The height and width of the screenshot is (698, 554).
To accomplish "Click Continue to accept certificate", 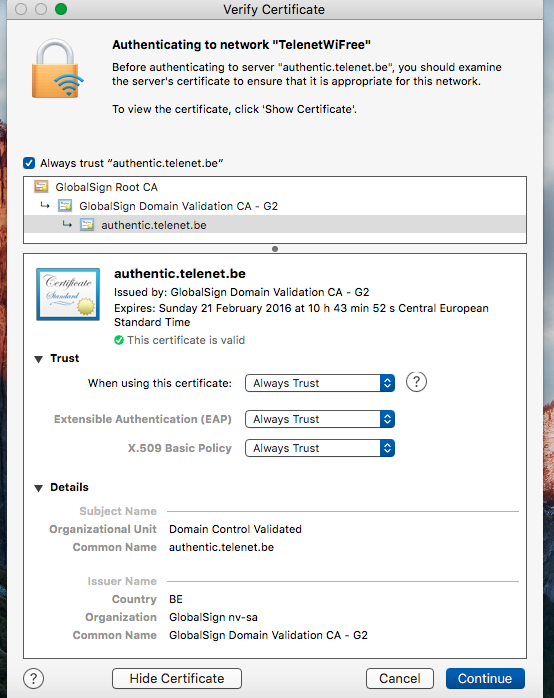I will pos(485,678).
